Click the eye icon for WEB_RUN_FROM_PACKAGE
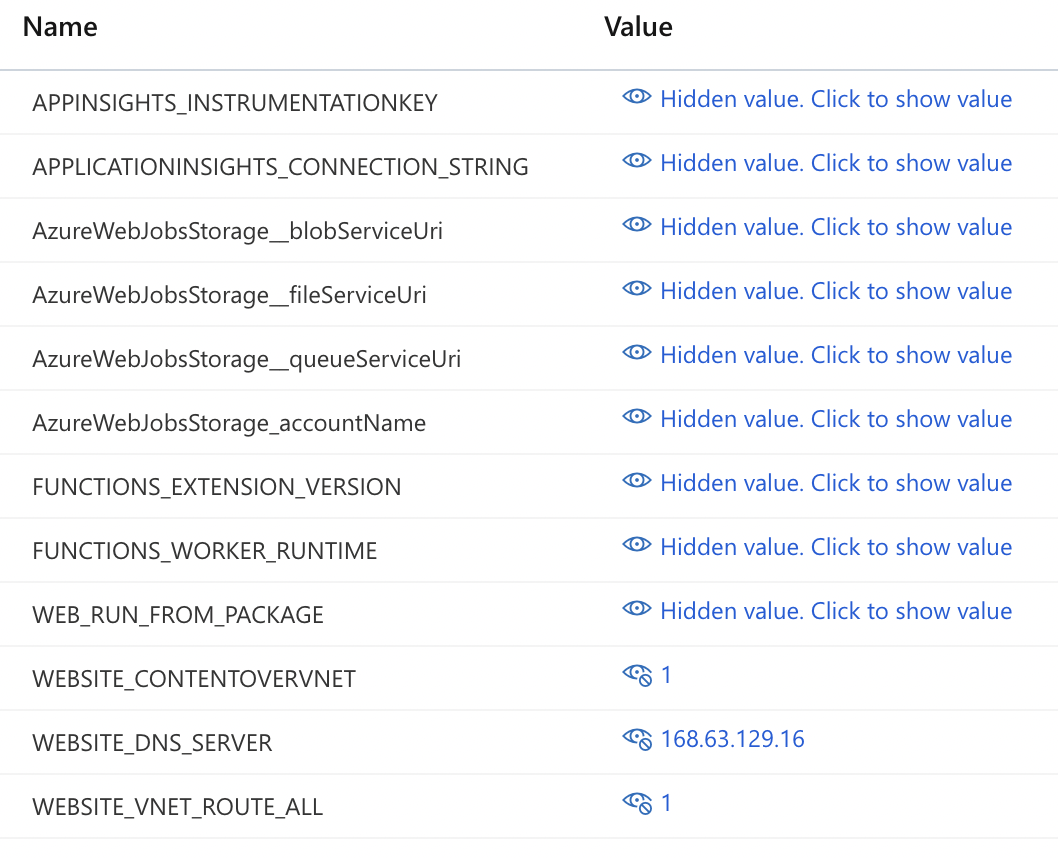This screenshot has width=1058, height=858. pyautogui.click(x=637, y=612)
